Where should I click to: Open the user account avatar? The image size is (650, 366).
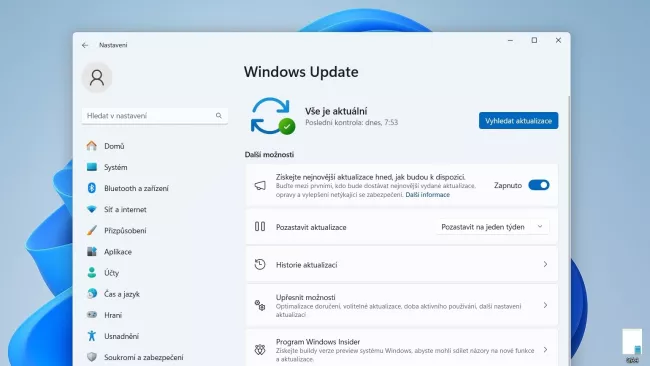click(97, 78)
